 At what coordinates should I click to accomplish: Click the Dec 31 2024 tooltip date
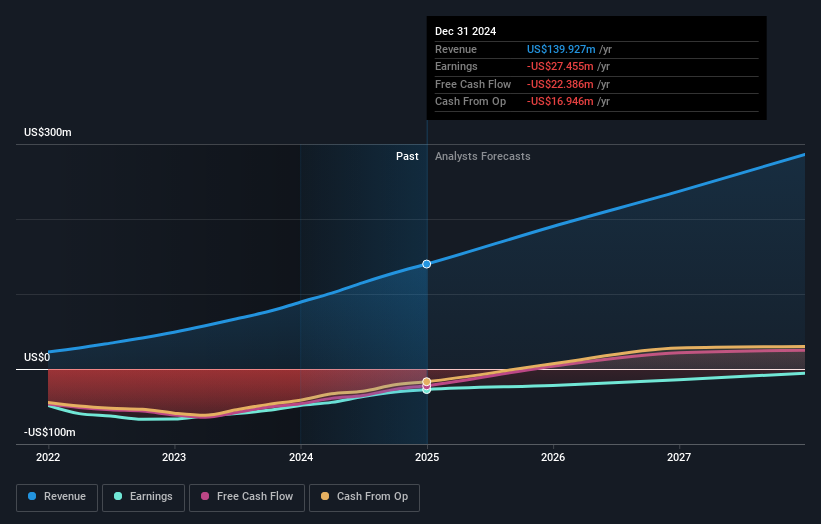pos(465,31)
